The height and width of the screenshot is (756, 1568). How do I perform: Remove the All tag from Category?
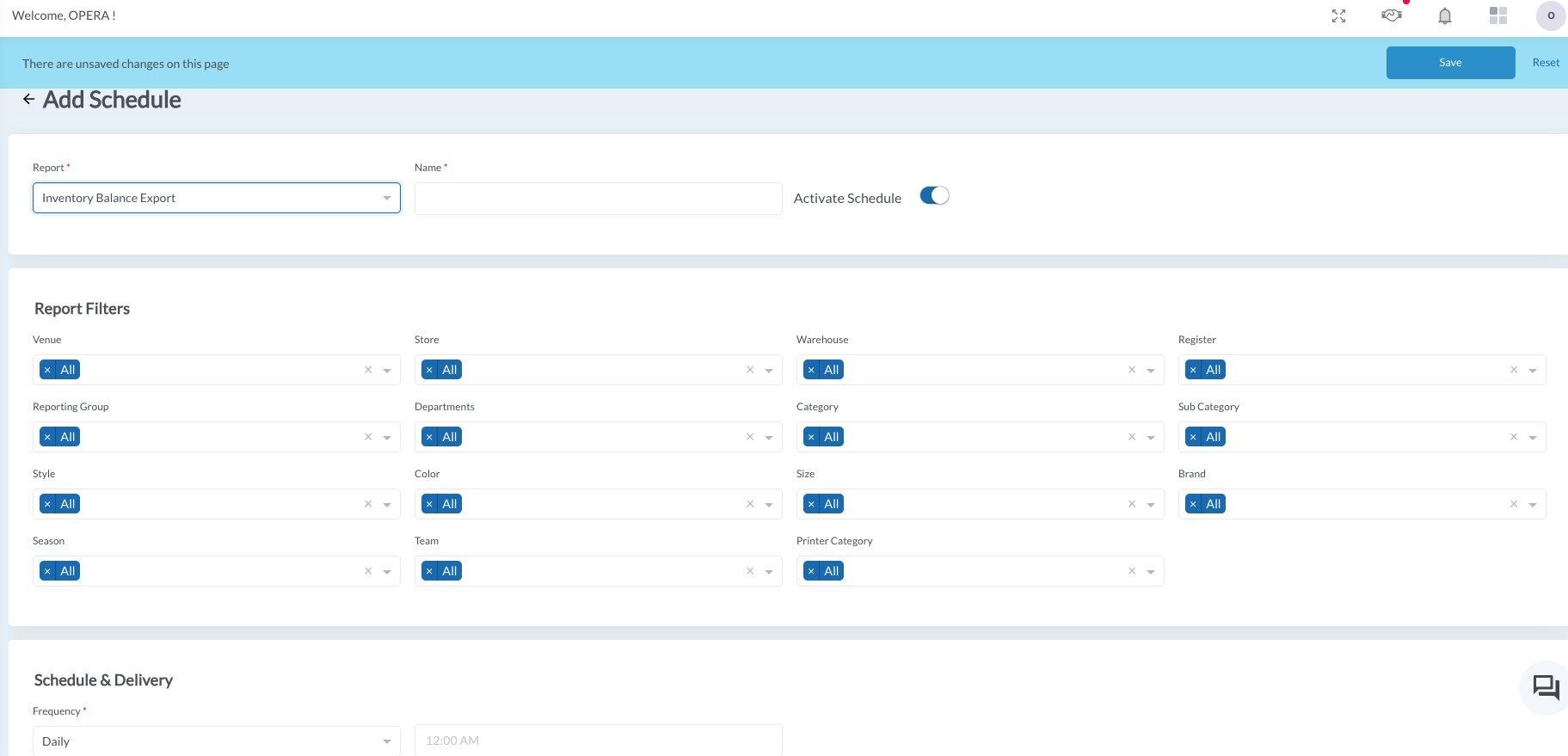click(811, 437)
